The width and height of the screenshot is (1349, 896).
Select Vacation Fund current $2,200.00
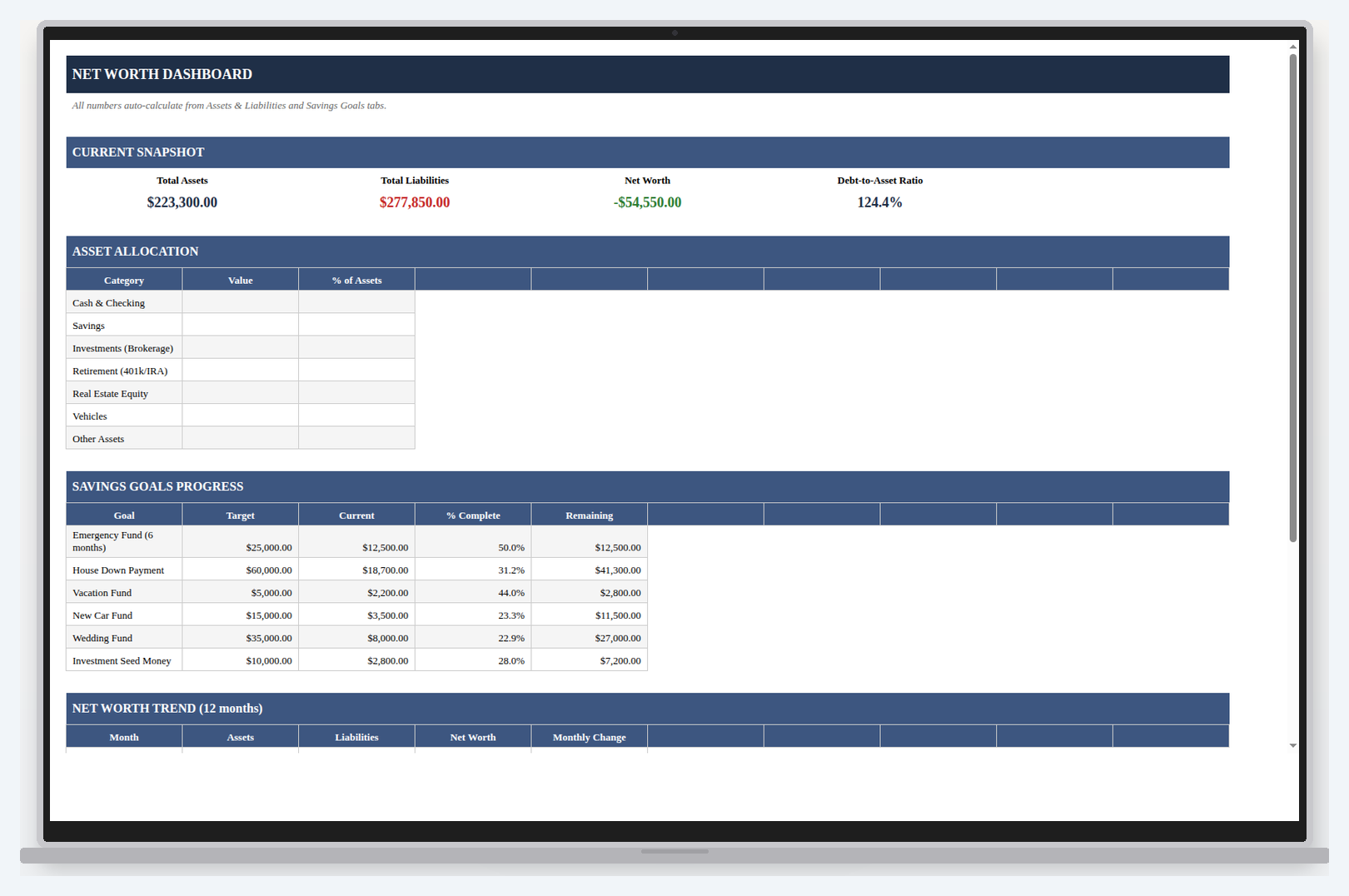(356, 592)
